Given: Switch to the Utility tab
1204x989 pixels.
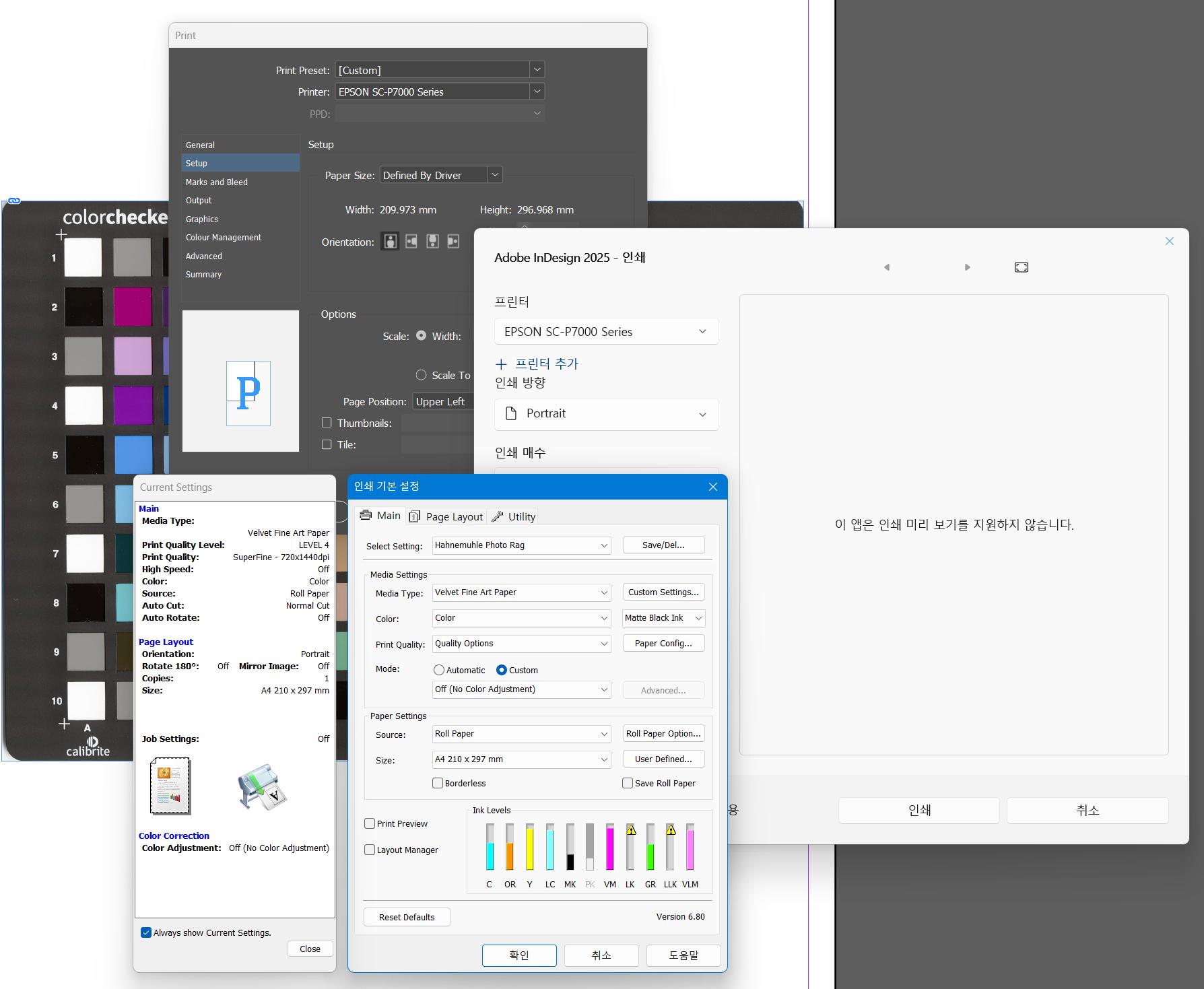Looking at the screenshot, I should pyautogui.click(x=513, y=516).
